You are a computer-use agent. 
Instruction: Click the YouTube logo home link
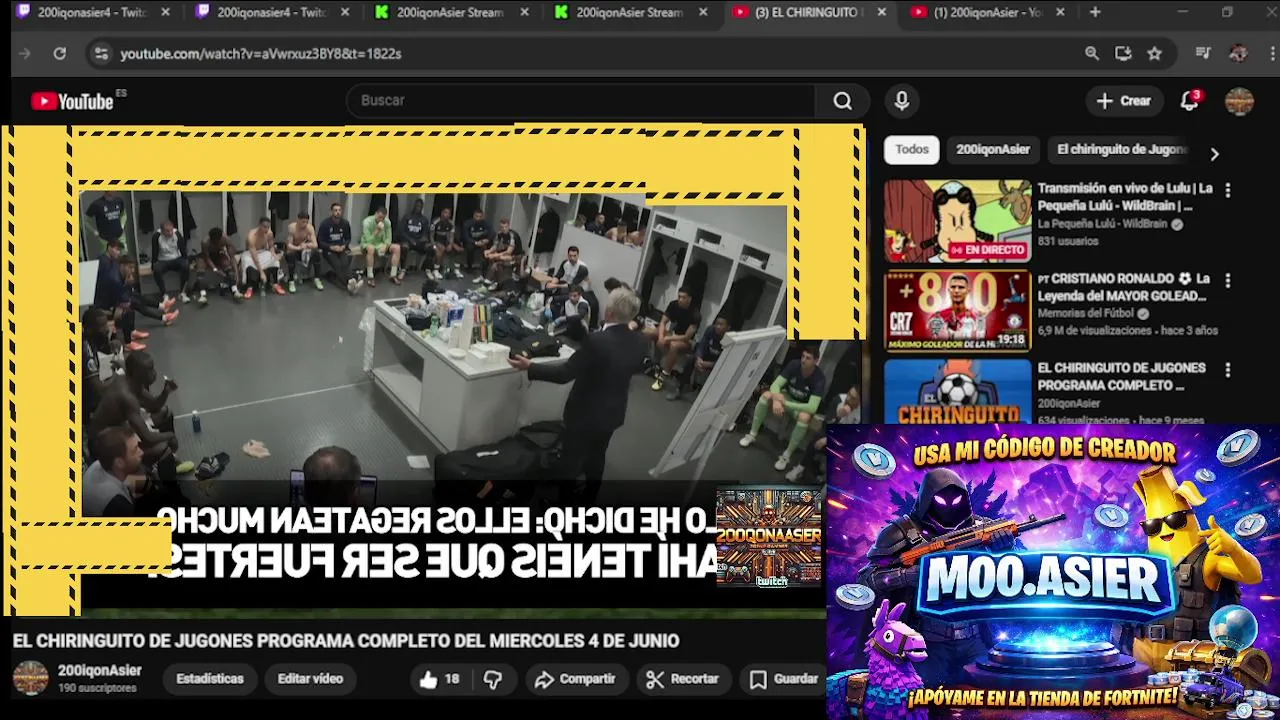(72, 101)
